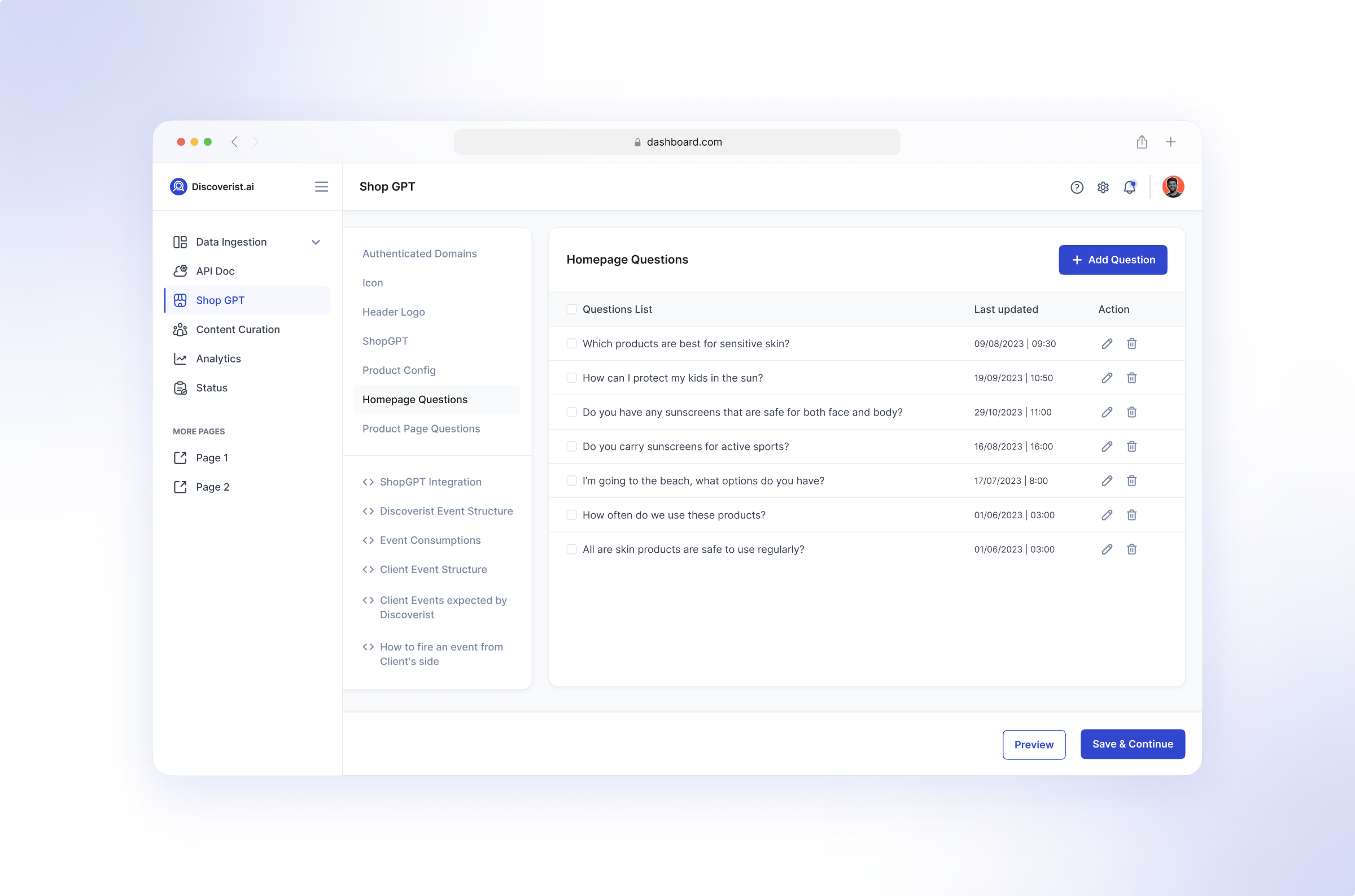The width and height of the screenshot is (1355, 896).
Task: Open the help question-mark icon
Action: pos(1077,187)
